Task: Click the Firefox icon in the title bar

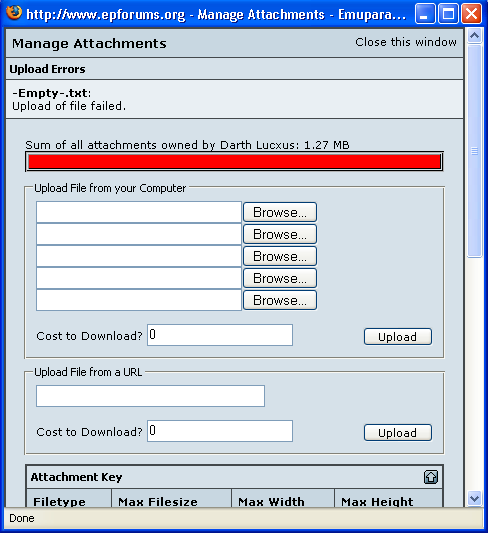Action: coord(14,13)
